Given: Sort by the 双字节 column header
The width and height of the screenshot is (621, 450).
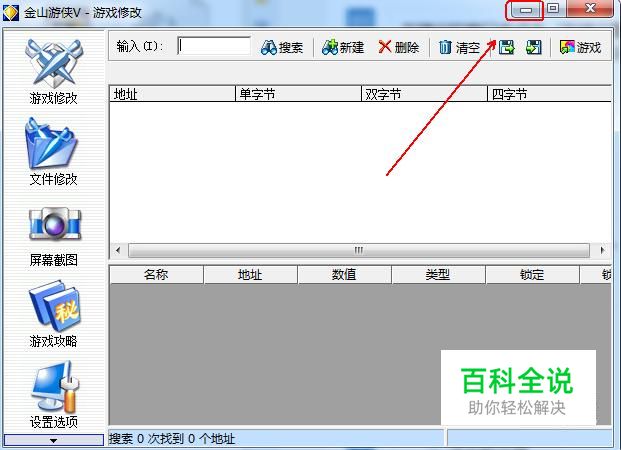Looking at the screenshot, I should (x=424, y=94).
